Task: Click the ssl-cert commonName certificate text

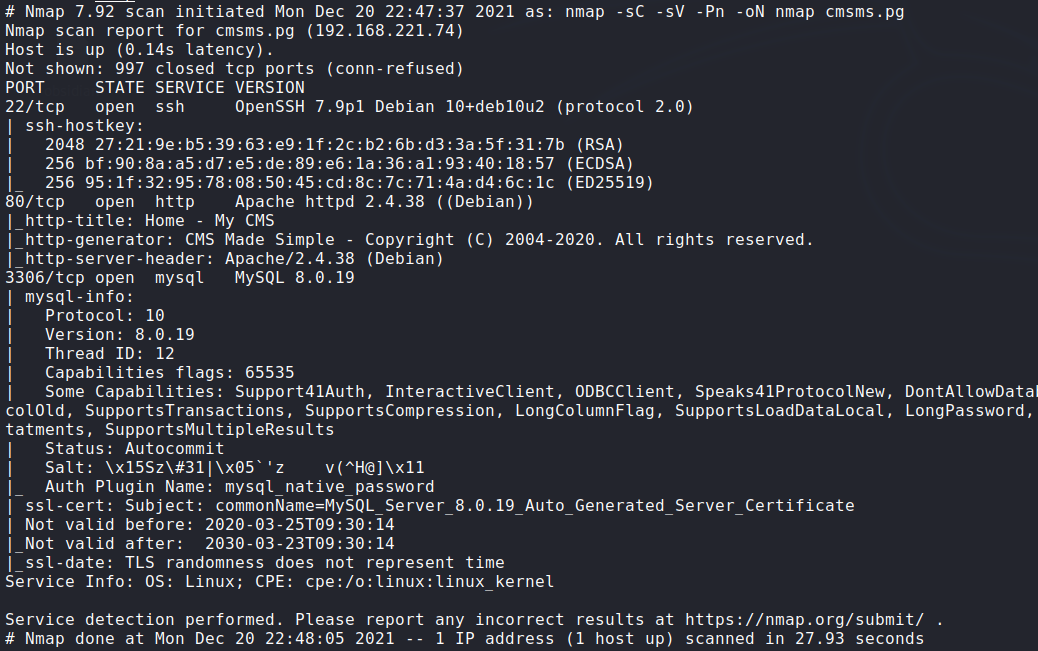Action: [x=535, y=507]
